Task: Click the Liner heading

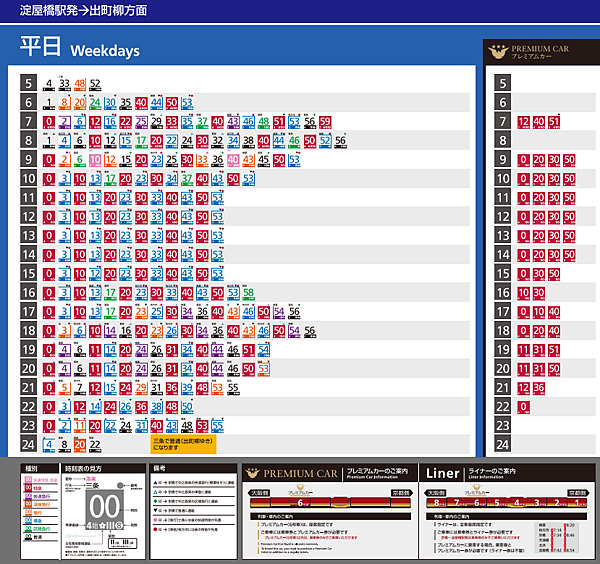Action: click(442, 473)
